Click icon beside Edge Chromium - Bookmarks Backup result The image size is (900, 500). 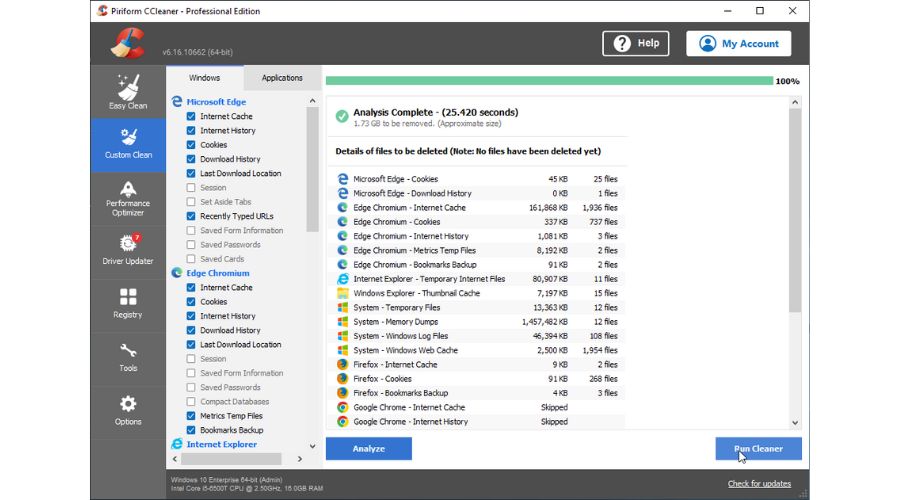[x=343, y=265]
